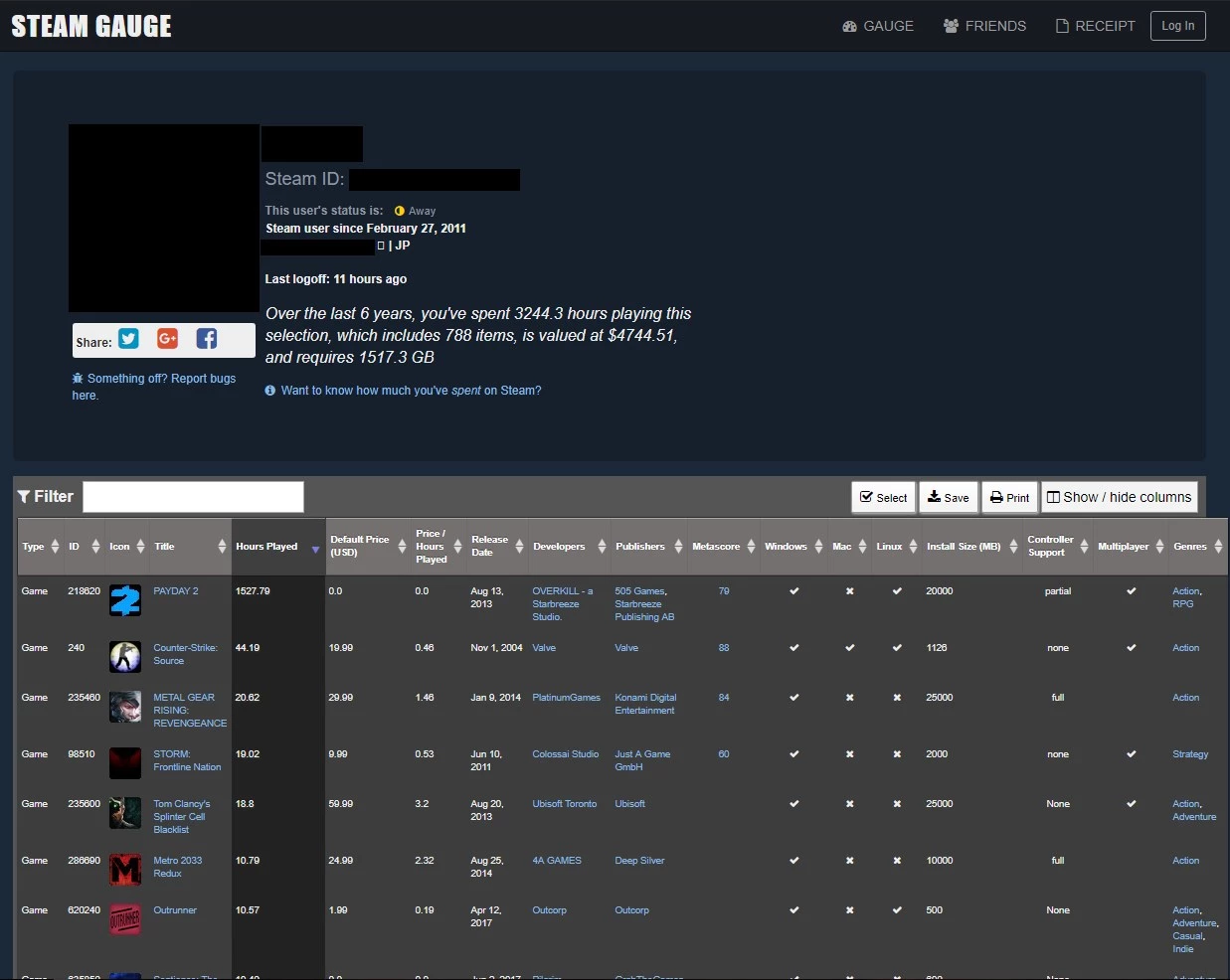Viewport: 1230px width, 980px height.
Task: Open the RPG genre link for PAYDAY 2
Action: pos(1183,604)
